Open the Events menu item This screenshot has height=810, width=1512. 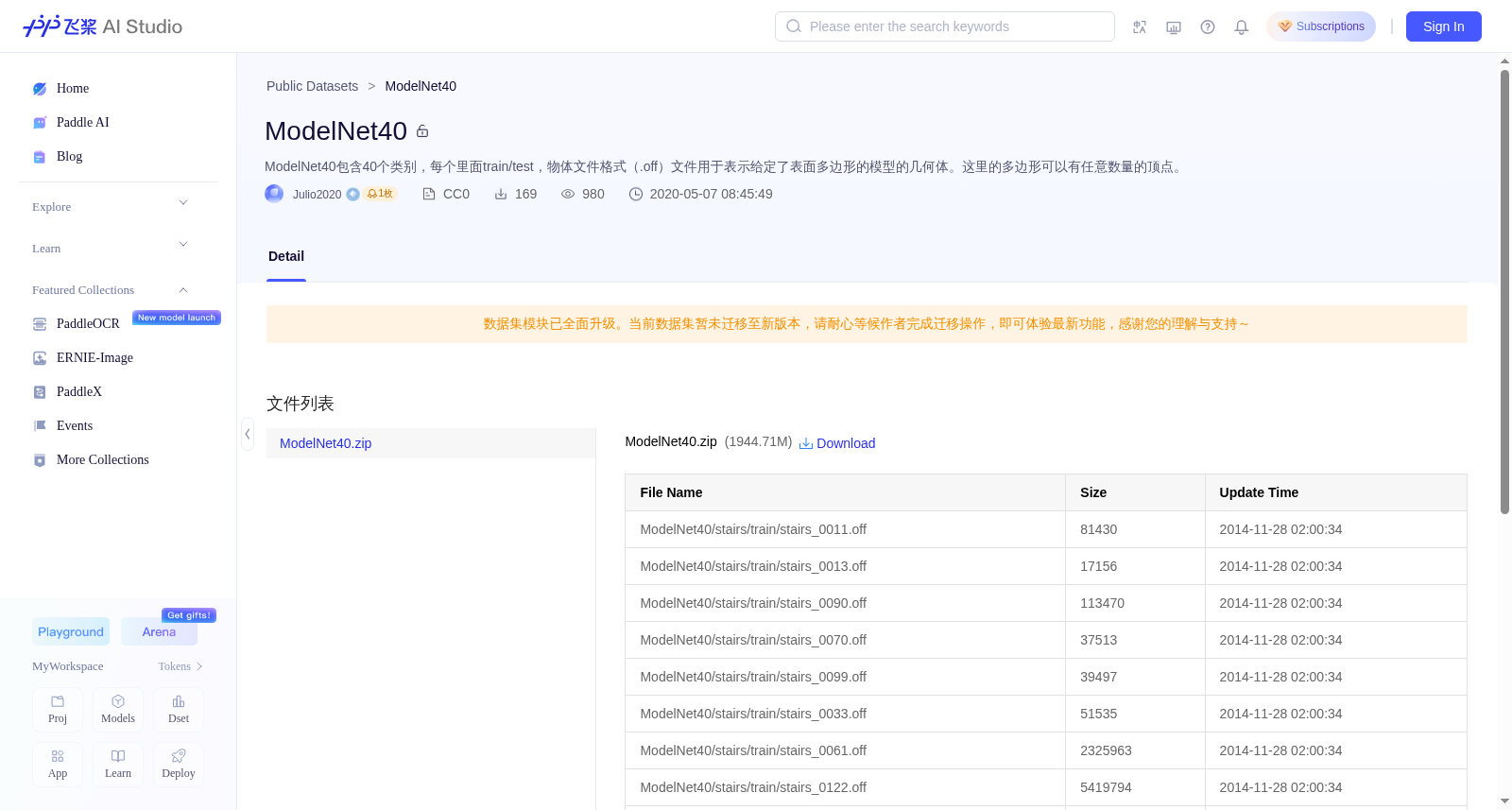pos(75,426)
